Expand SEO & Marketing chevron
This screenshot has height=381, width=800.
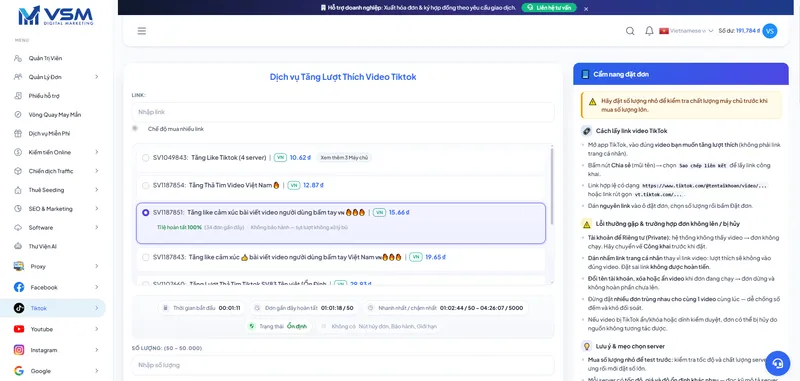pos(96,209)
